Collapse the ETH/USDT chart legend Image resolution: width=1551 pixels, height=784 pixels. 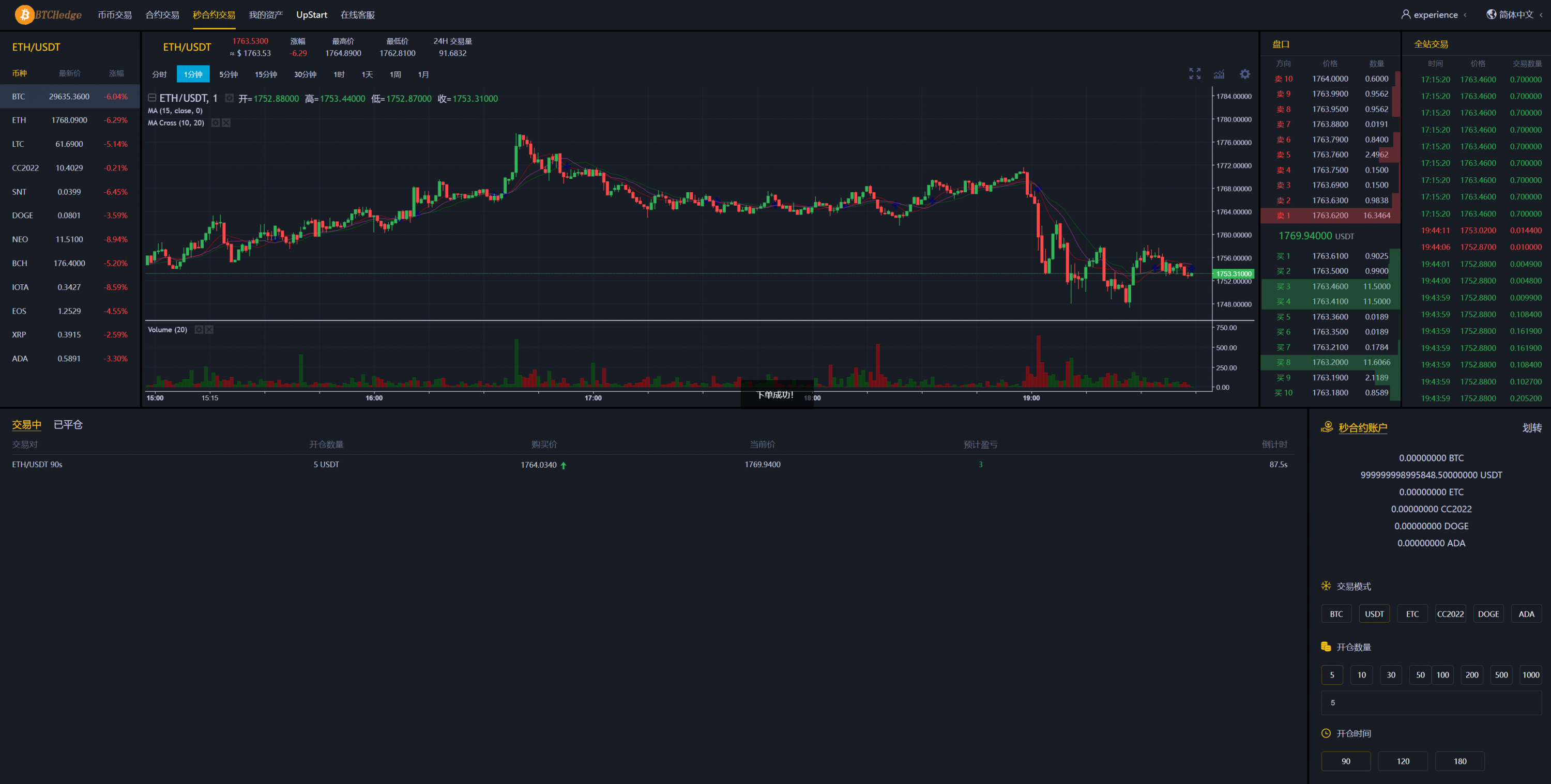coord(153,98)
